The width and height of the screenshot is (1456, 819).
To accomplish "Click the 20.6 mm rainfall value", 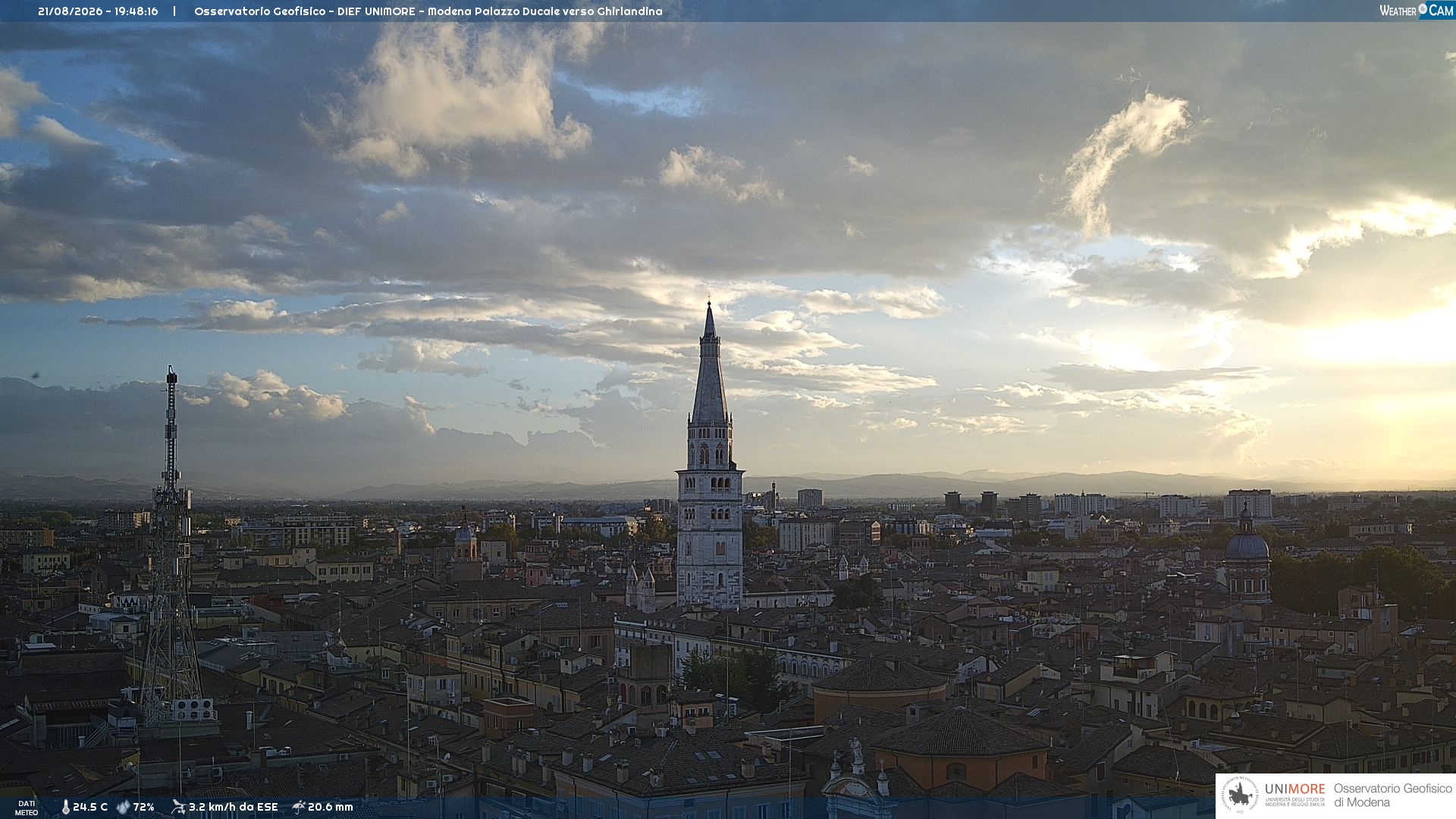I will [x=331, y=807].
